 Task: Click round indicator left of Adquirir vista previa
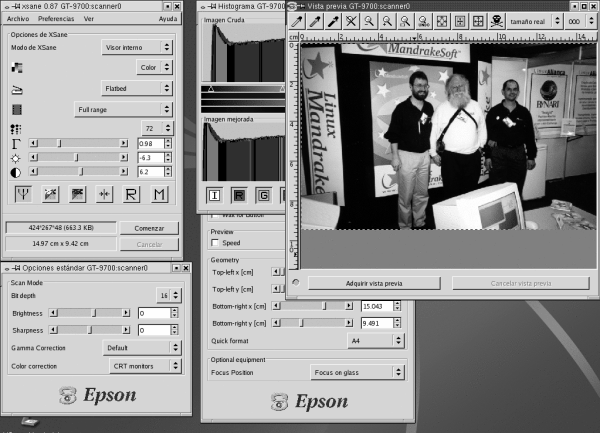(x=296, y=282)
